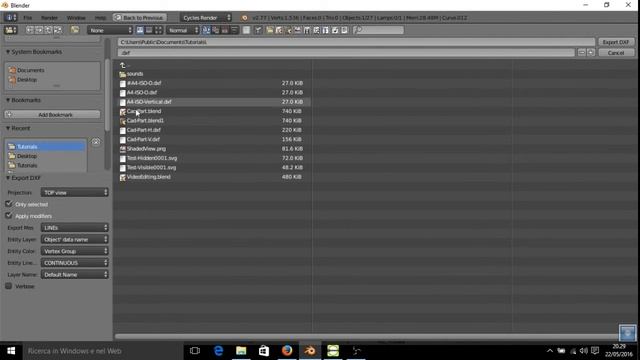Collapse the Export DXF panel
This screenshot has height=360, width=640.
8,178
